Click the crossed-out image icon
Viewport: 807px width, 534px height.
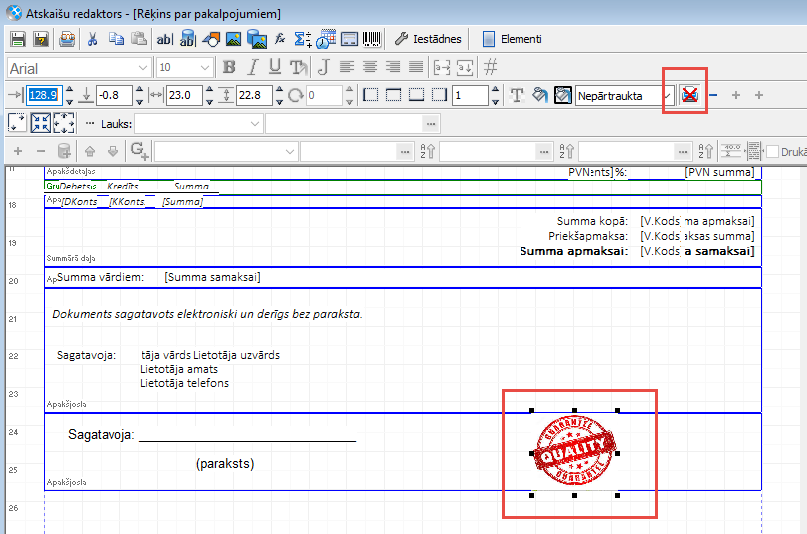689,95
